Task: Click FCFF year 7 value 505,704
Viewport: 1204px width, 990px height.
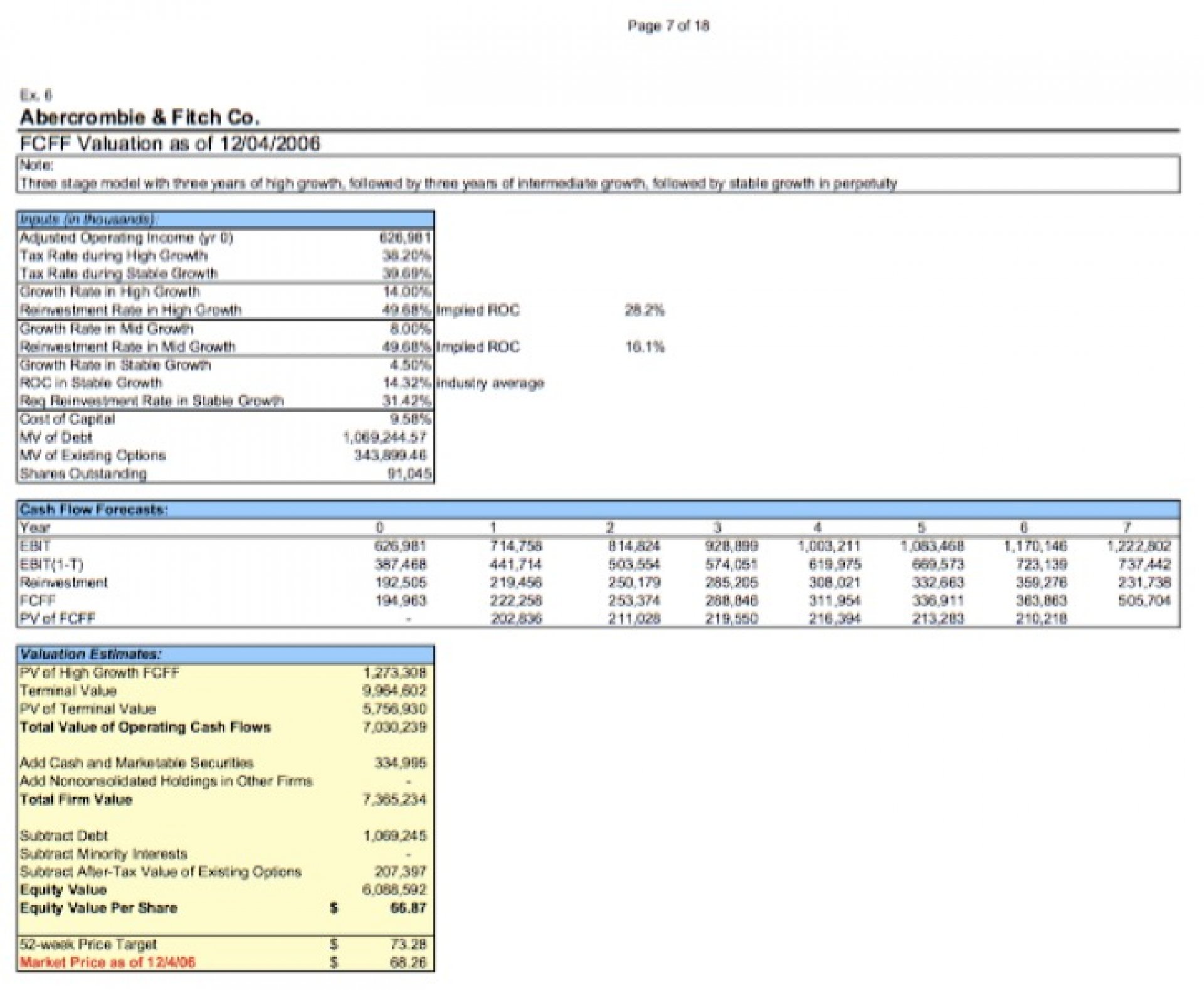Action: click(1144, 600)
